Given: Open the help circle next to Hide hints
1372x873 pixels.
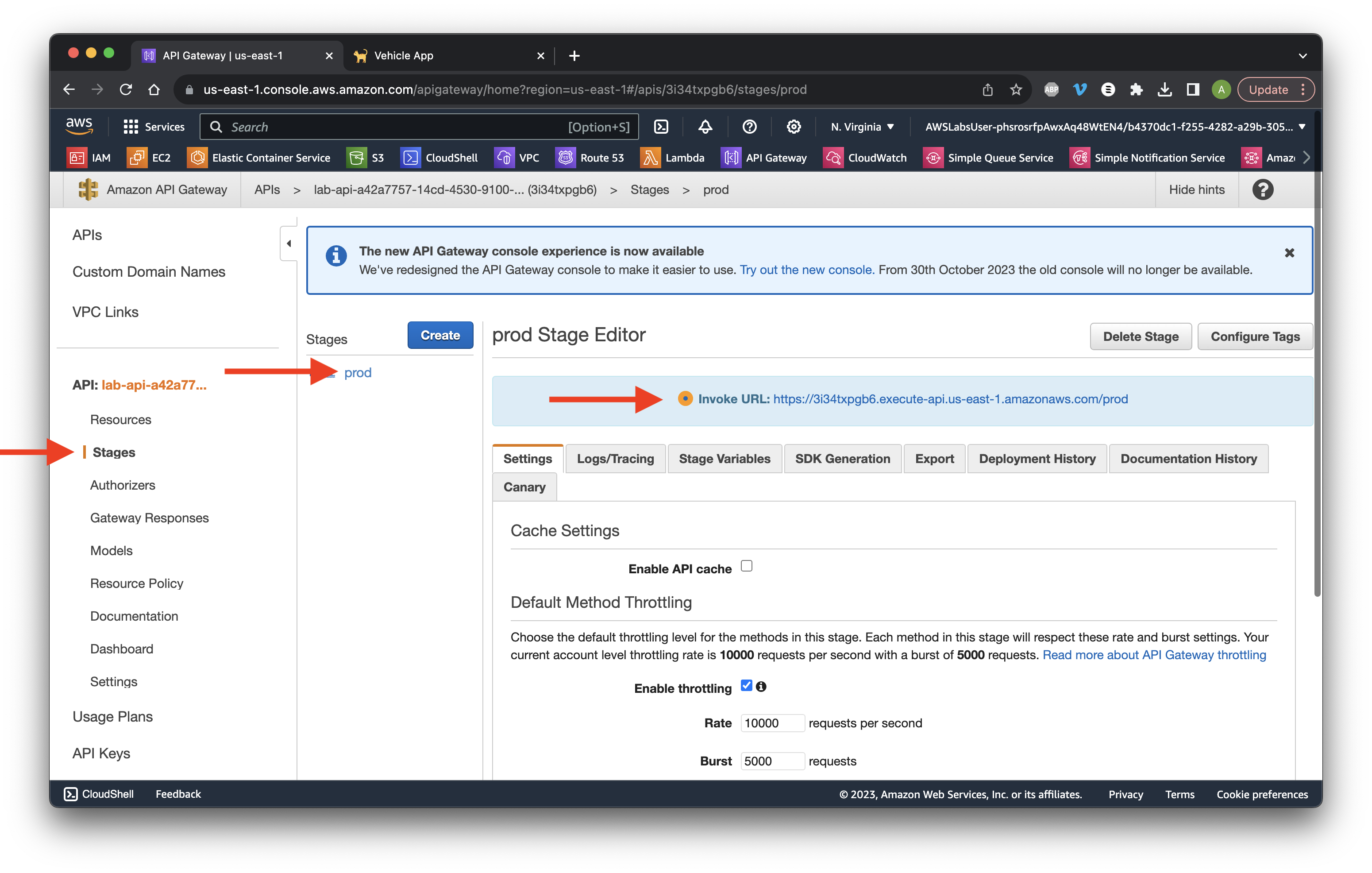Looking at the screenshot, I should tap(1263, 190).
